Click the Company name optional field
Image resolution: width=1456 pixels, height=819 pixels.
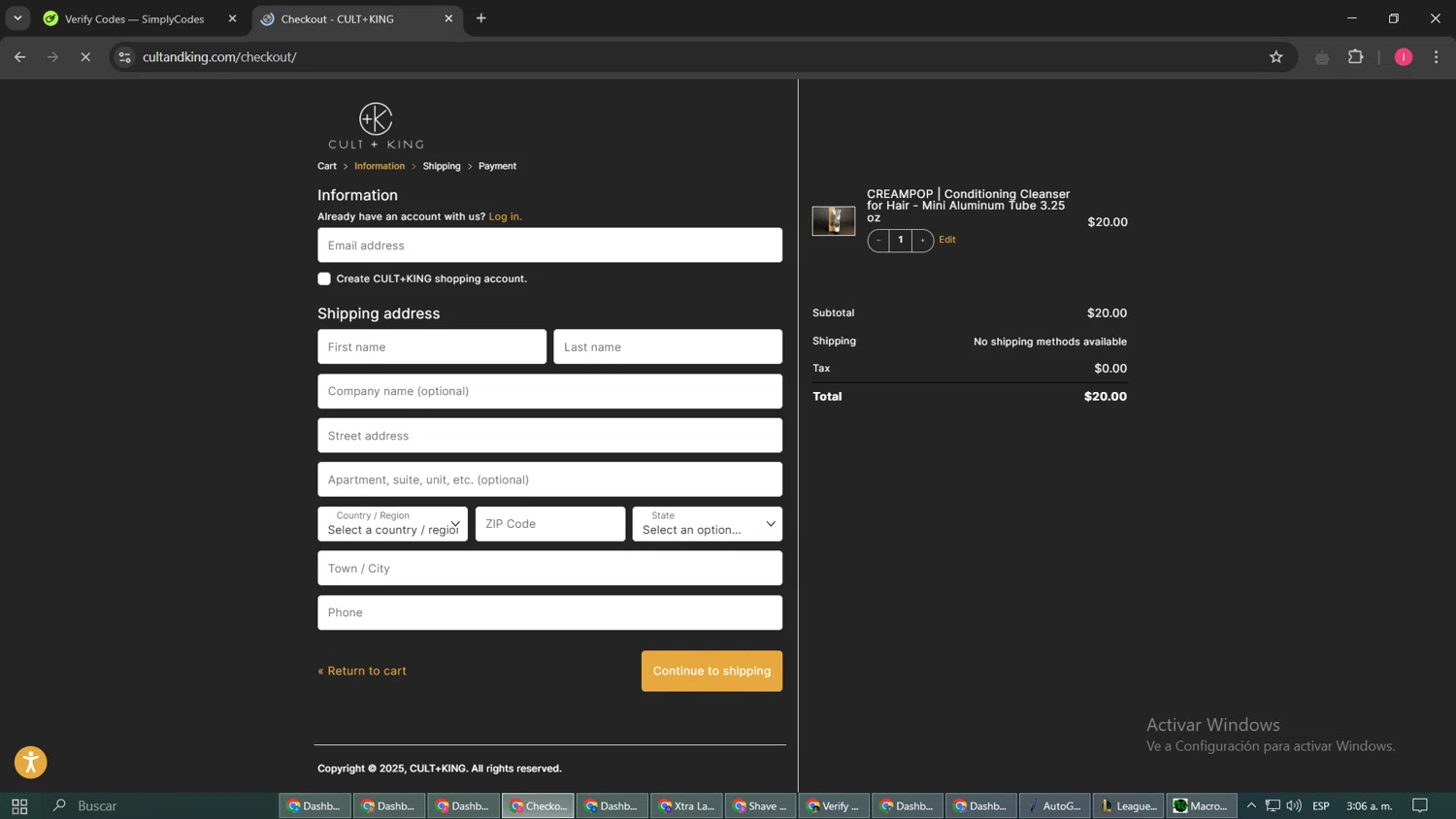549,391
